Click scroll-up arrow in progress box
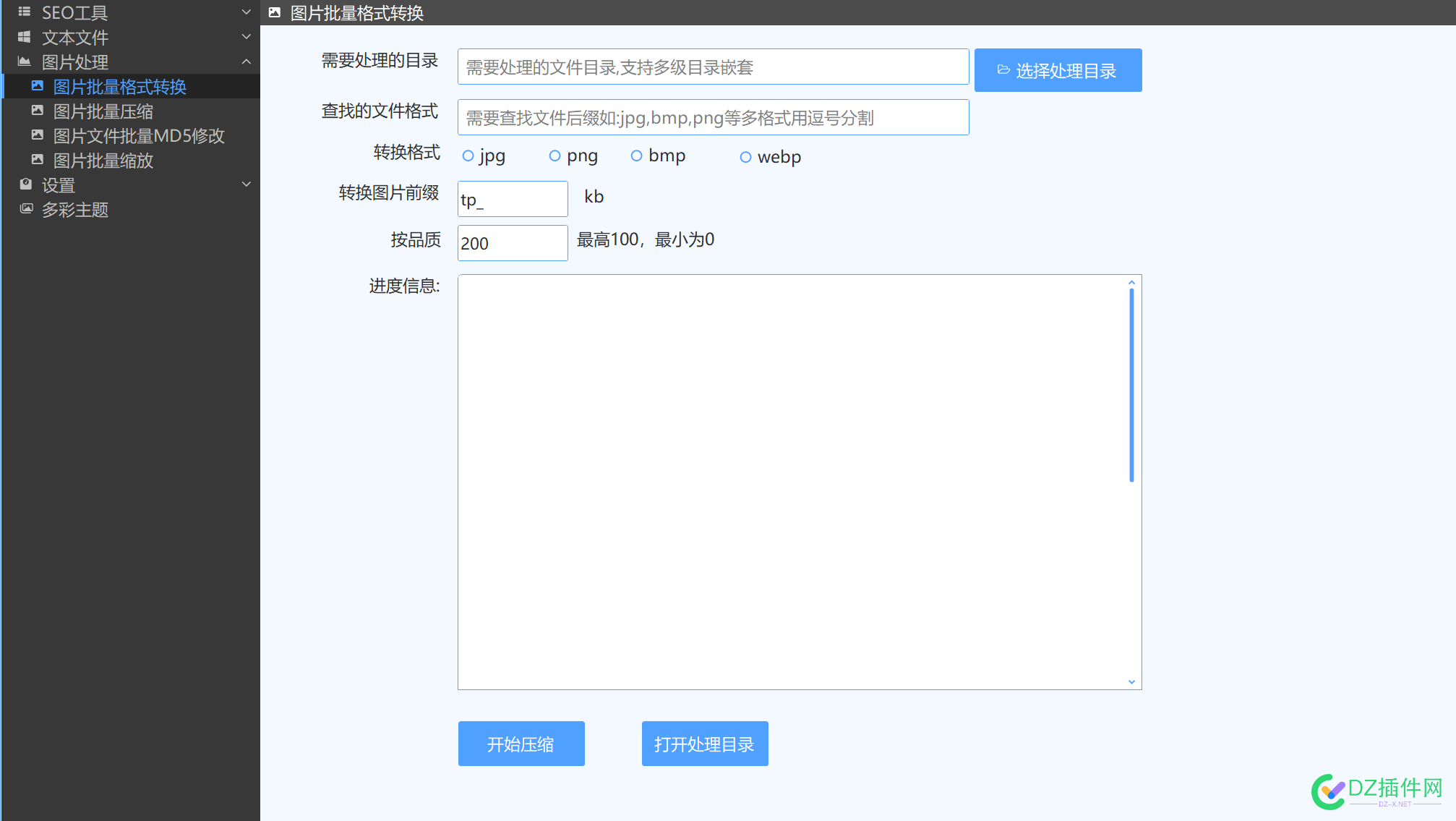Viewport: 1456px width, 821px height. click(x=1131, y=282)
